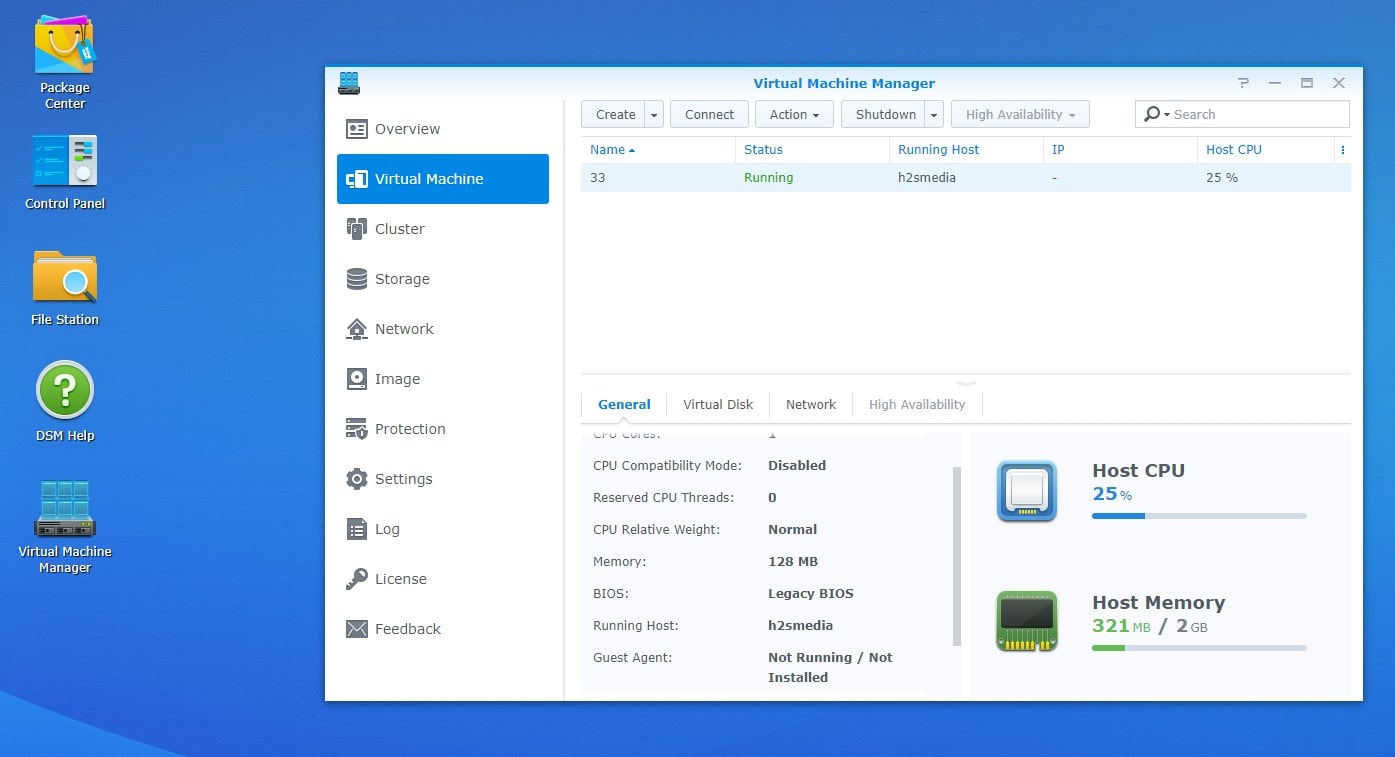Click the Connect button
The height and width of the screenshot is (757, 1395).
coord(709,115)
